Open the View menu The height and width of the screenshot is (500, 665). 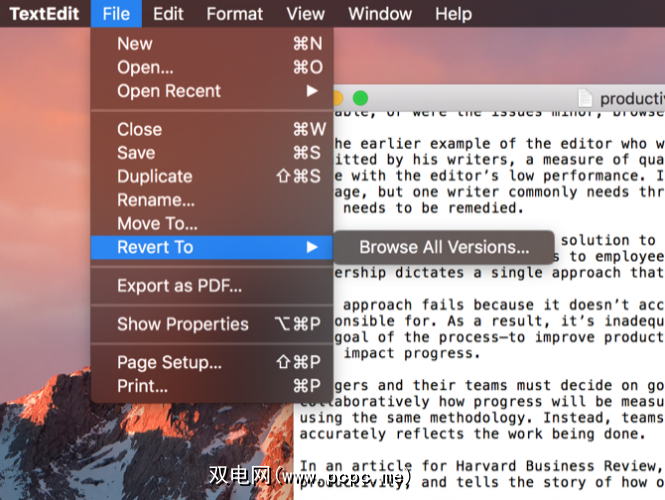click(305, 14)
